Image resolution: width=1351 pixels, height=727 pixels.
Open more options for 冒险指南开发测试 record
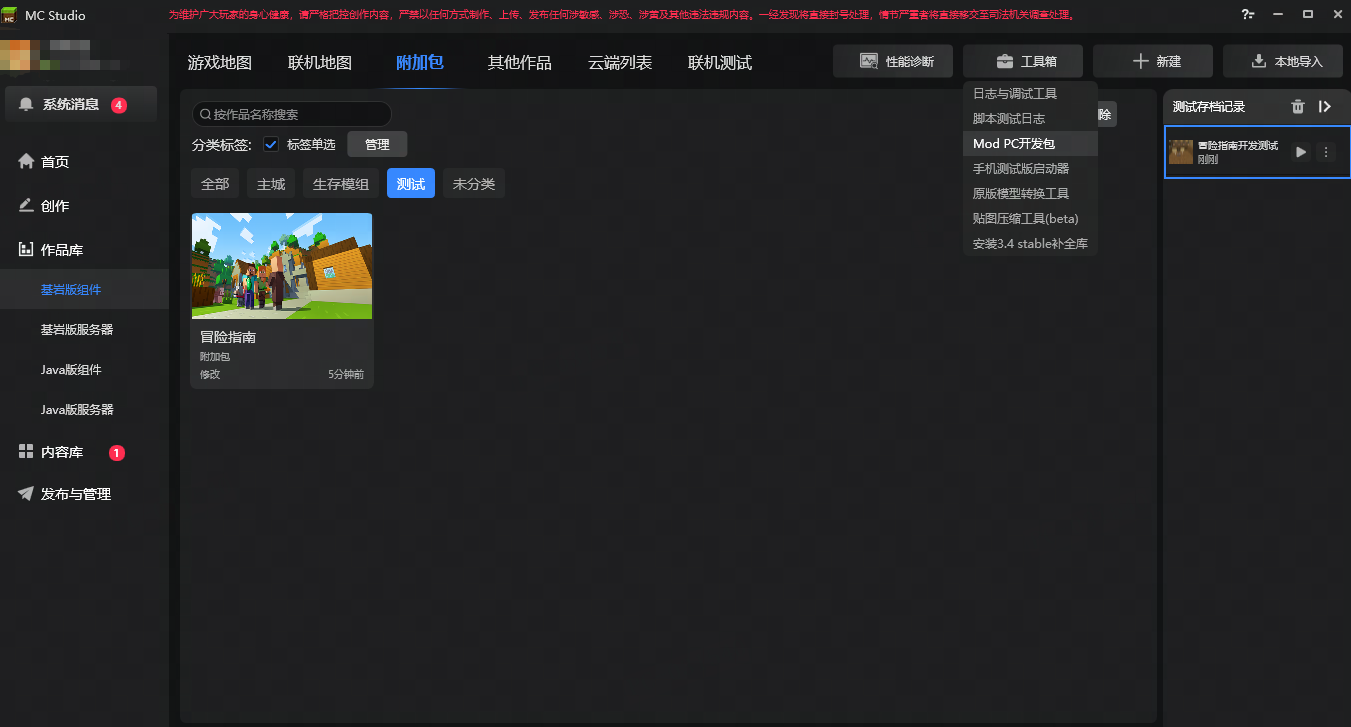click(x=1326, y=152)
